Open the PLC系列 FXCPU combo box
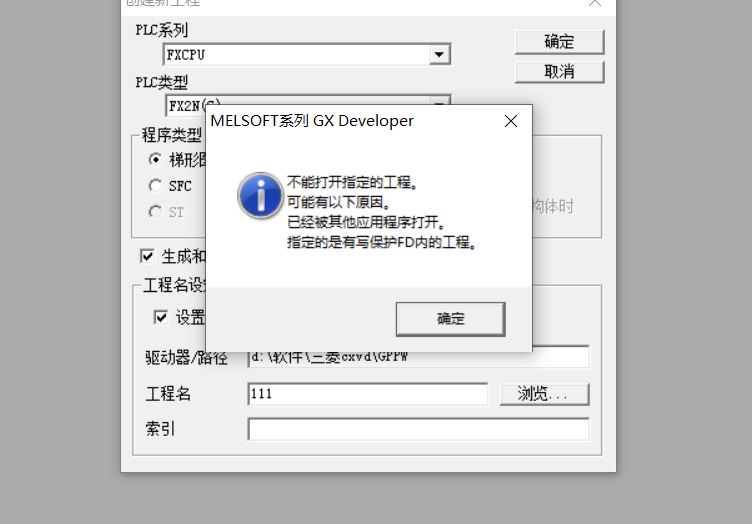752x524 pixels. (307, 54)
